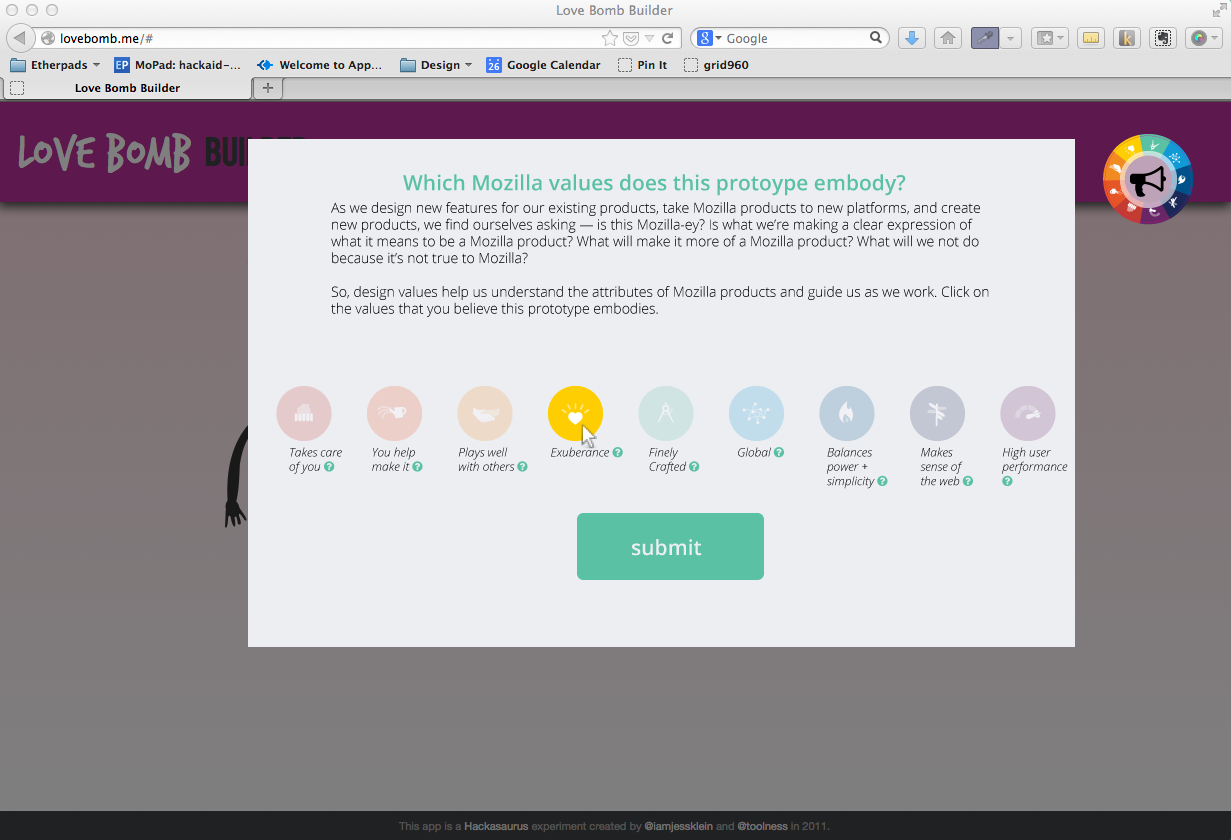This screenshot has width=1231, height=840.
Task: Open help for 'Makes sense of the web'
Action: 968,482
